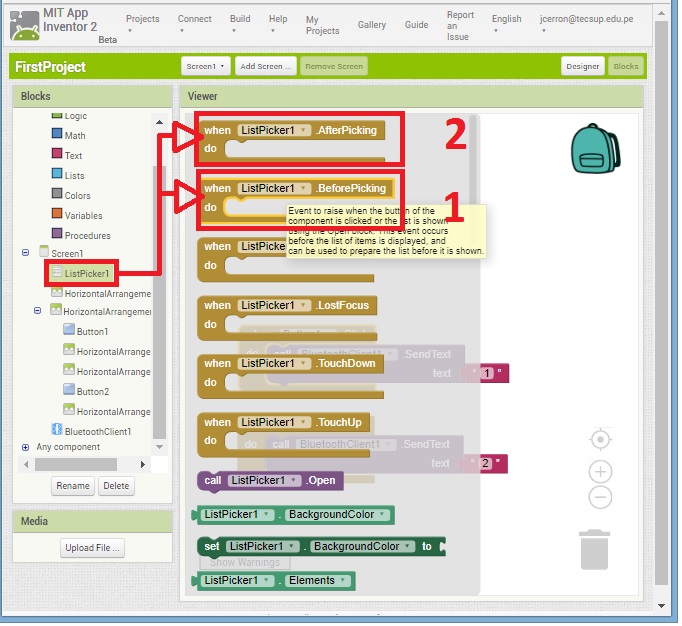
Task: Open component dropdown on TouchDown block
Action: (274, 363)
